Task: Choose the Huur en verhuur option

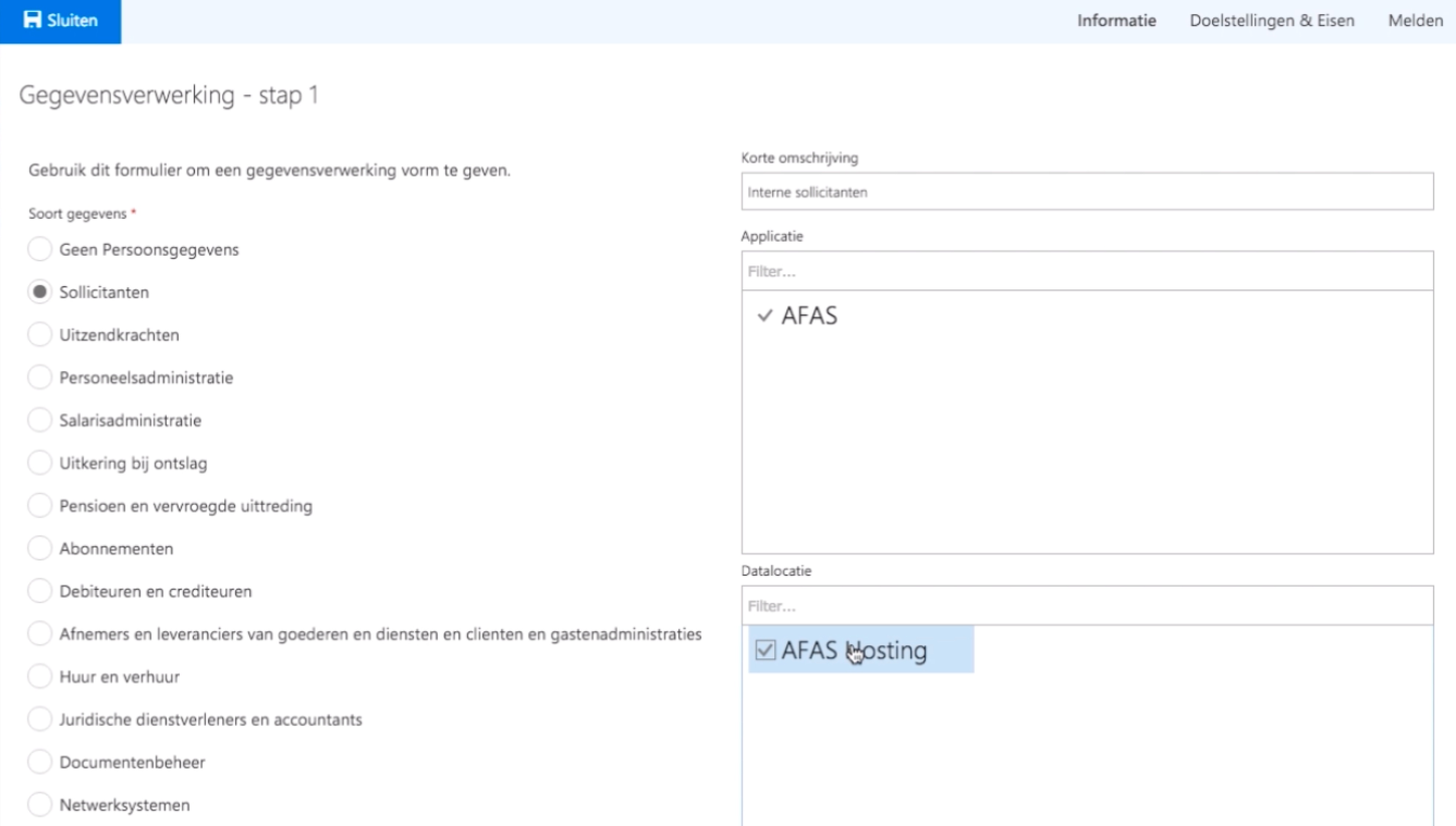Action: point(40,676)
